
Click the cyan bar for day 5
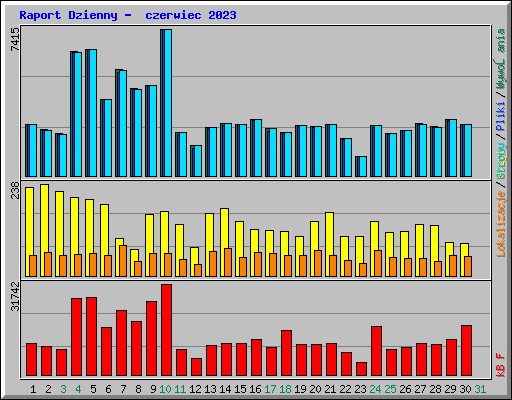pyautogui.click(x=92, y=113)
